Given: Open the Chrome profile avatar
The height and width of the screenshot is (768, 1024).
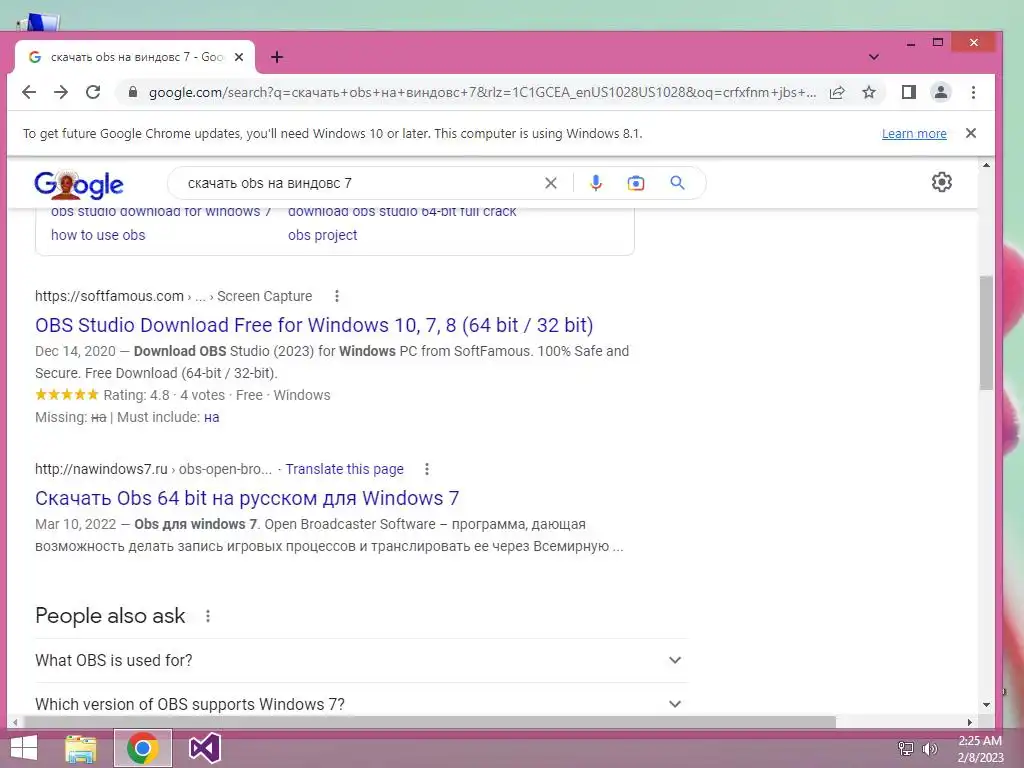Looking at the screenshot, I should coord(940,92).
